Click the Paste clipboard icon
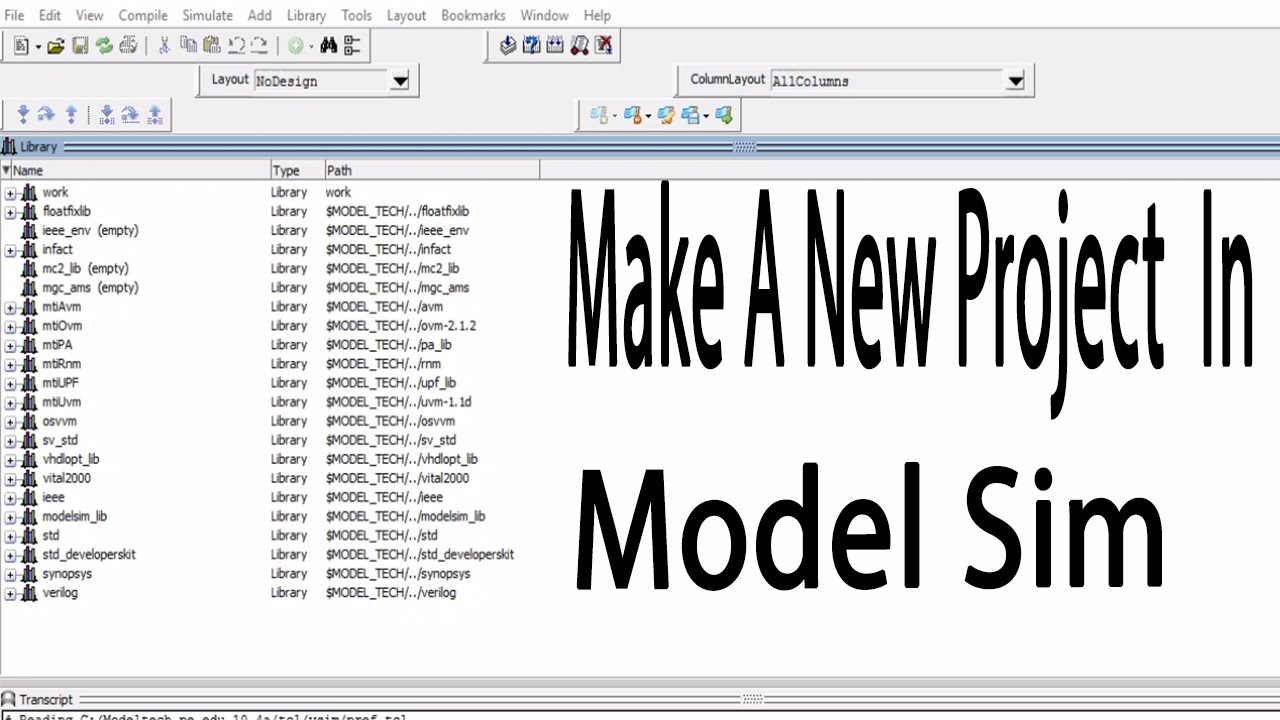 pyautogui.click(x=212, y=46)
